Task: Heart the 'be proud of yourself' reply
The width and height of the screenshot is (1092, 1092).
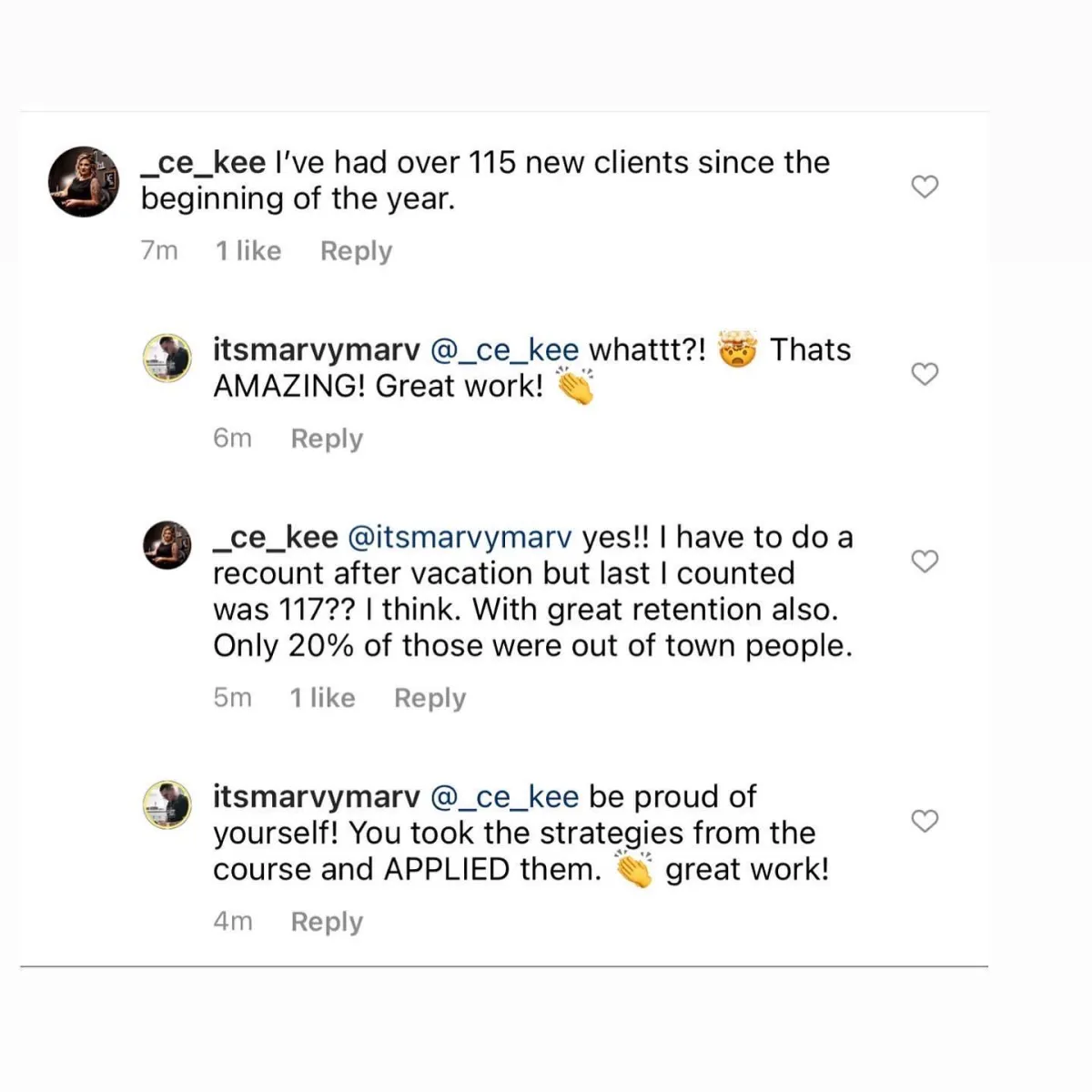Action: 925,821
